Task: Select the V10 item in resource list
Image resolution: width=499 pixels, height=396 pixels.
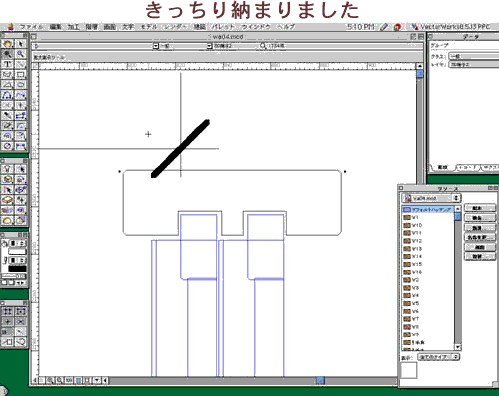Action: pos(428,225)
